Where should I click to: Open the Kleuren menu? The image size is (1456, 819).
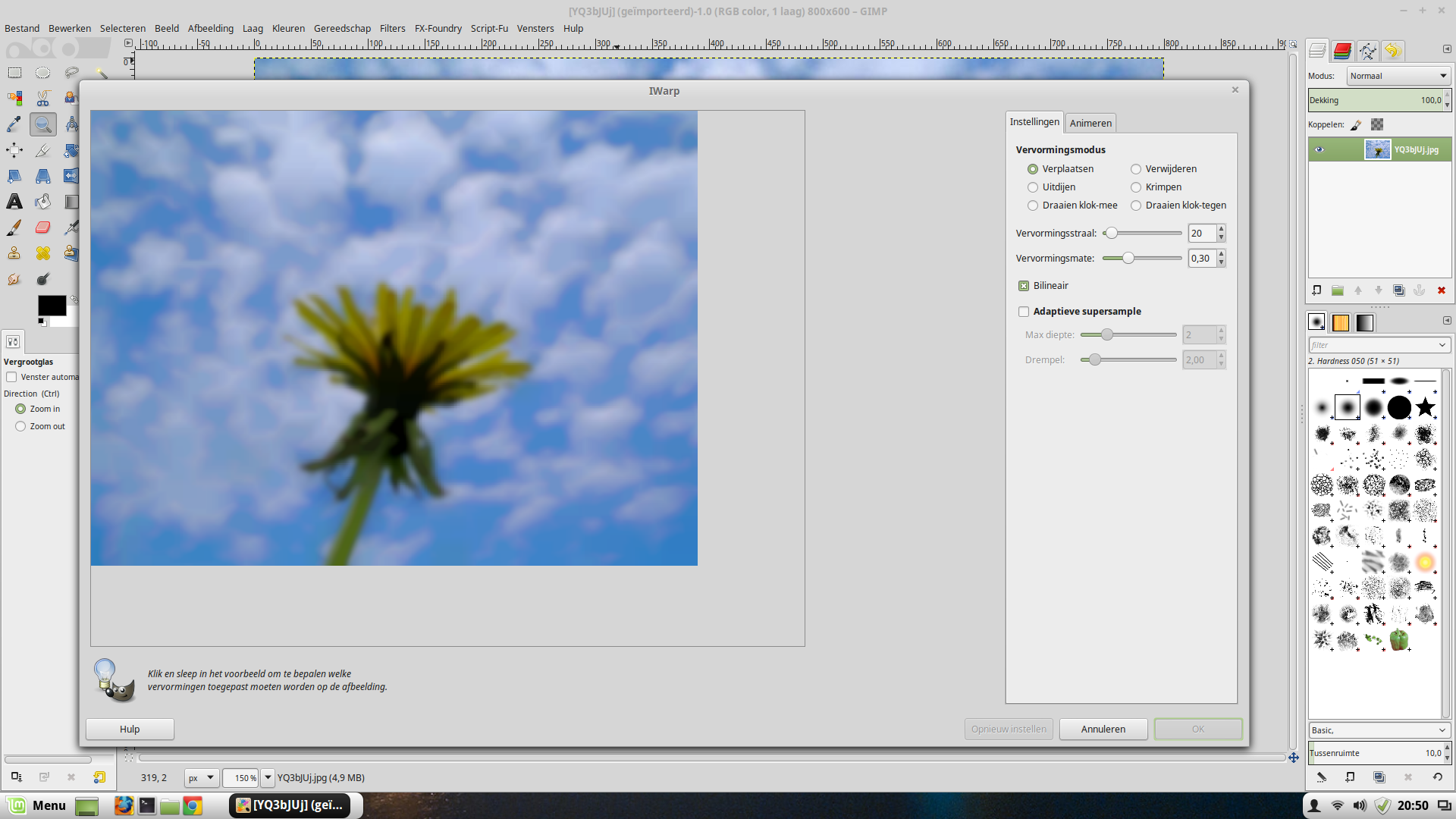click(288, 29)
